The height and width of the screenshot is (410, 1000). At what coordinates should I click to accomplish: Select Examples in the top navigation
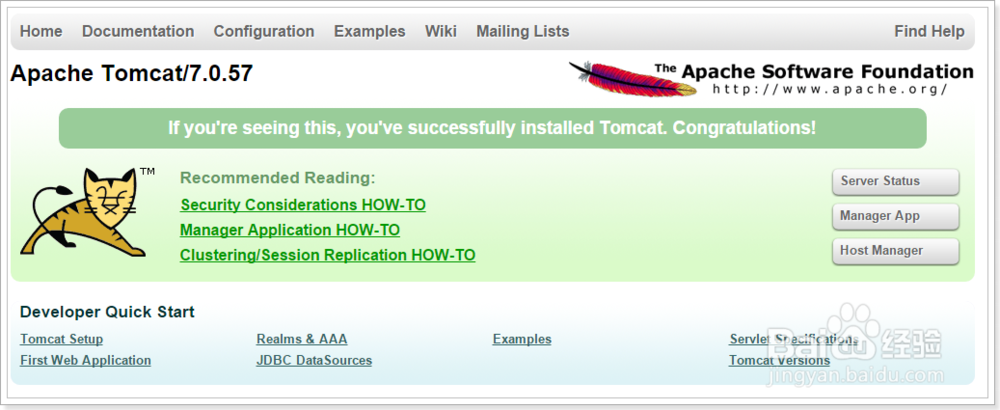(370, 31)
